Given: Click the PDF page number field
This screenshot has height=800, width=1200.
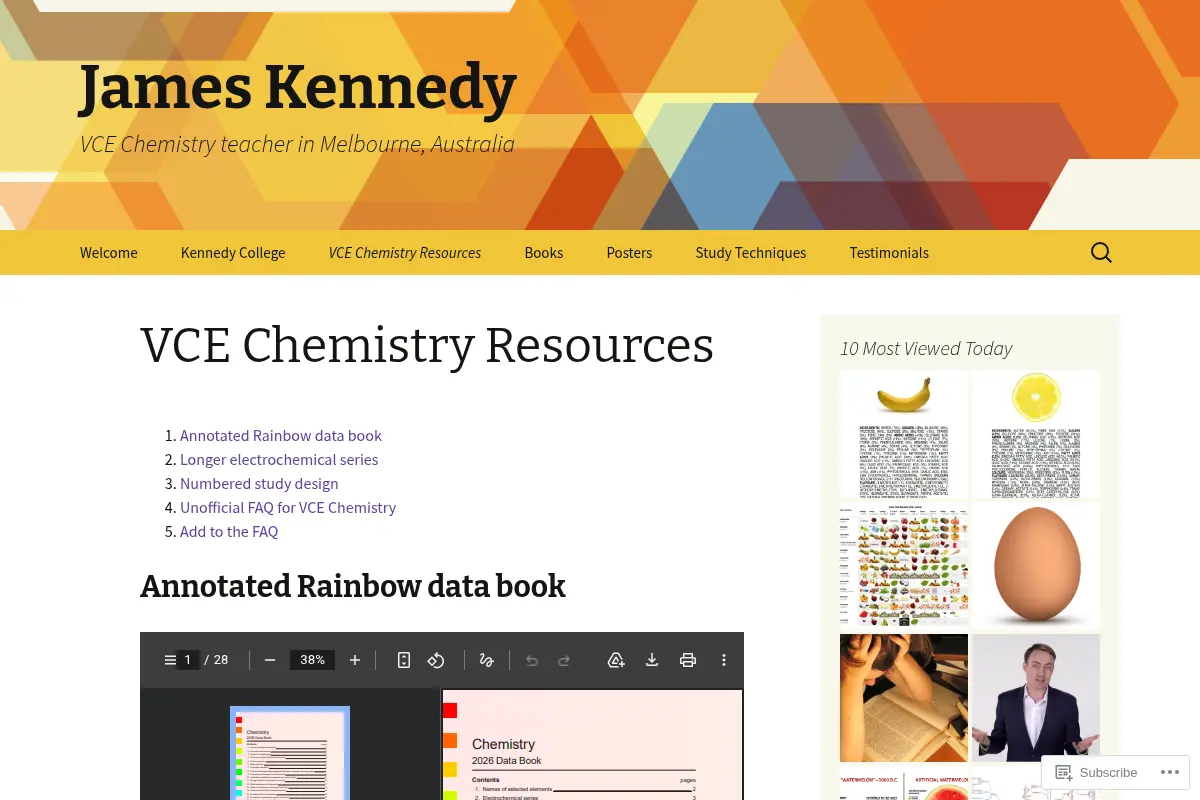Looking at the screenshot, I should [x=188, y=660].
